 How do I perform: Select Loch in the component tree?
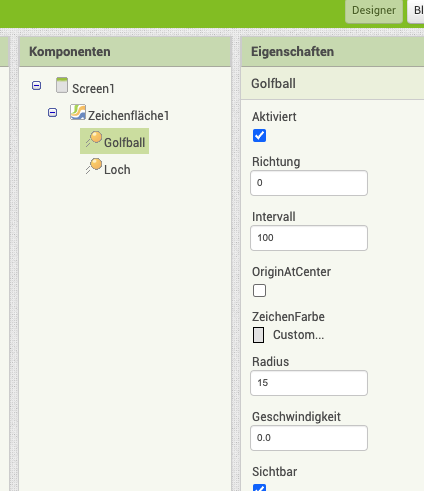coord(117,170)
